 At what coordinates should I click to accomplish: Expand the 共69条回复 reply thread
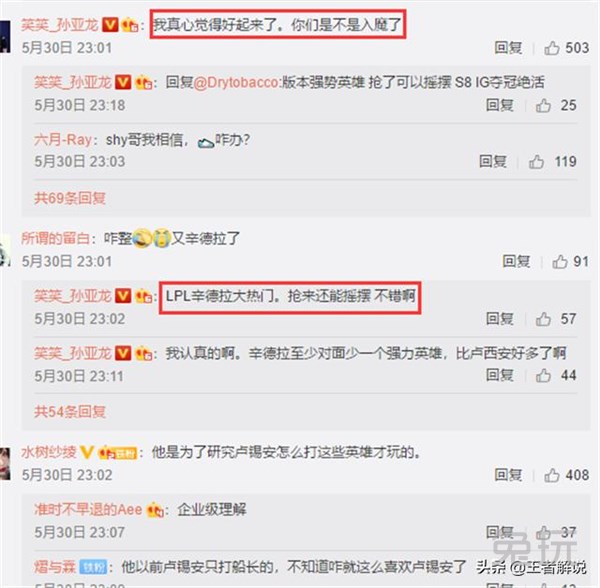(70, 198)
